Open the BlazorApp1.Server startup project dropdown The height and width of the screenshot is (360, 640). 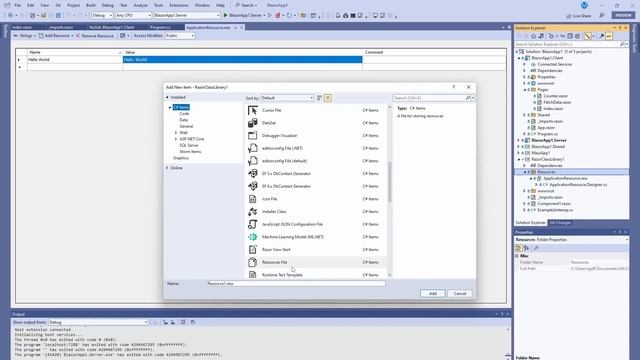187,15
